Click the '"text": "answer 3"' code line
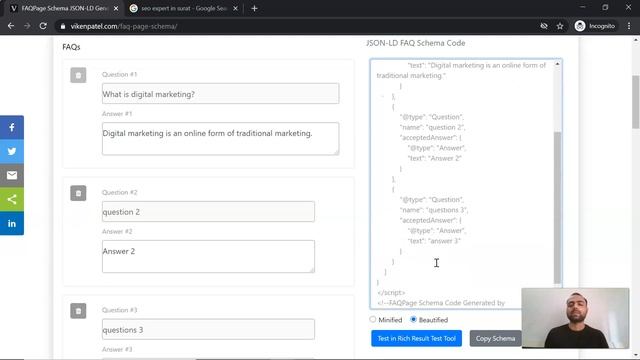640x360 pixels. coord(434,241)
